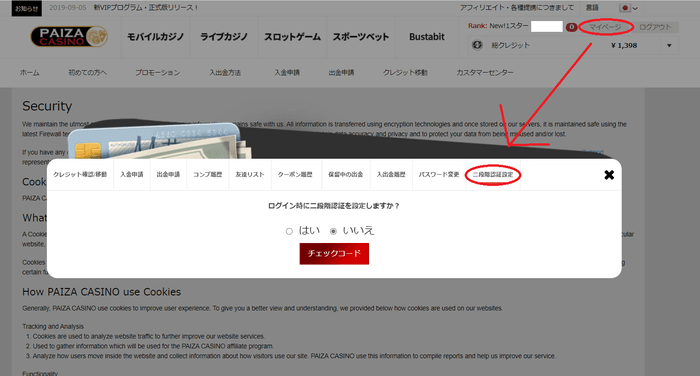Click the チェックコード button
Image resolution: width=700 pixels, height=376 pixels.
pyautogui.click(x=334, y=254)
